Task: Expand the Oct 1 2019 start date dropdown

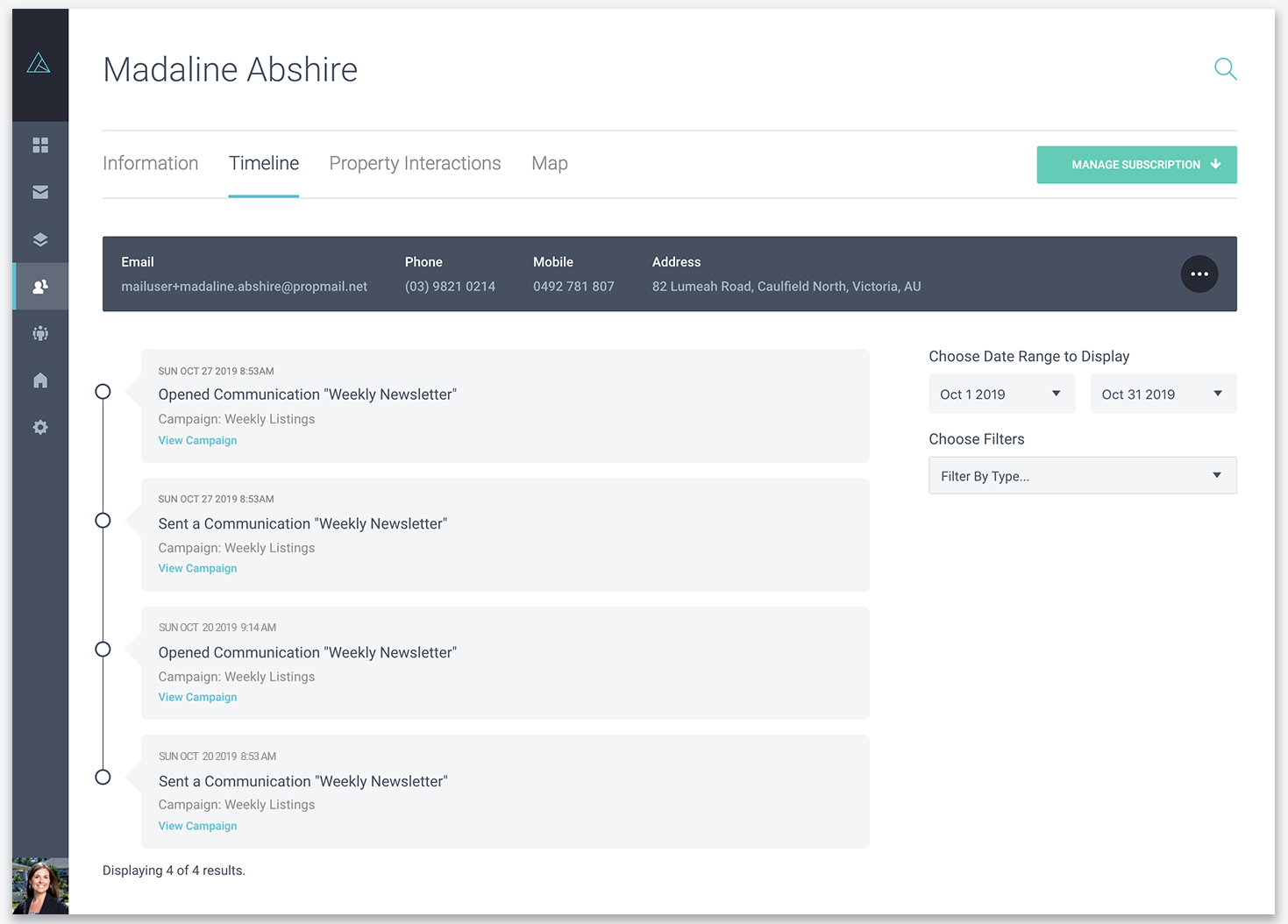Action: 1001,394
